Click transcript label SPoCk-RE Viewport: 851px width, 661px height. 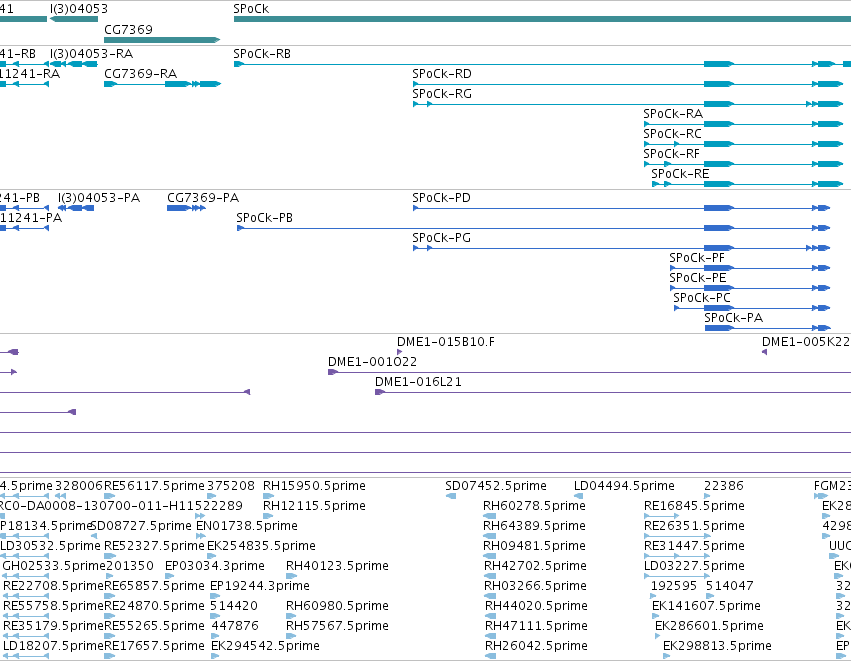(x=680, y=174)
